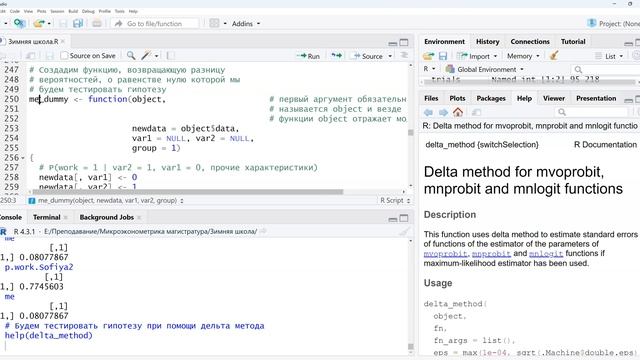The image size is (640, 360).
Task: Switch to the History tab
Action: point(487,42)
